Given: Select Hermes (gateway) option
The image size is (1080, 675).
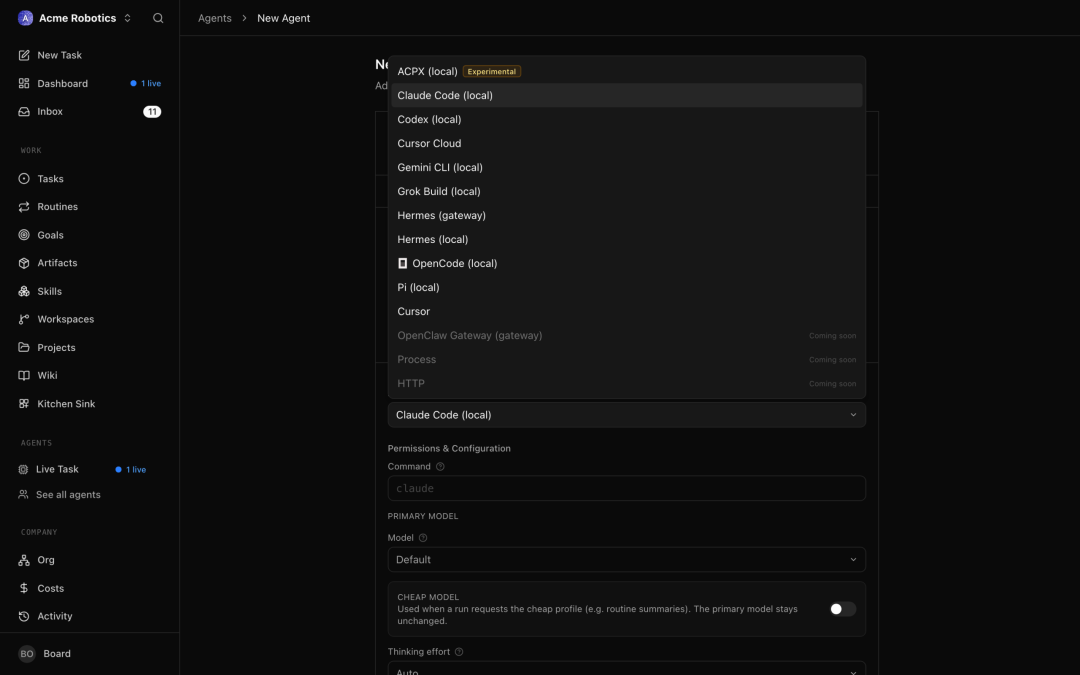Looking at the screenshot, I should 626,216.
